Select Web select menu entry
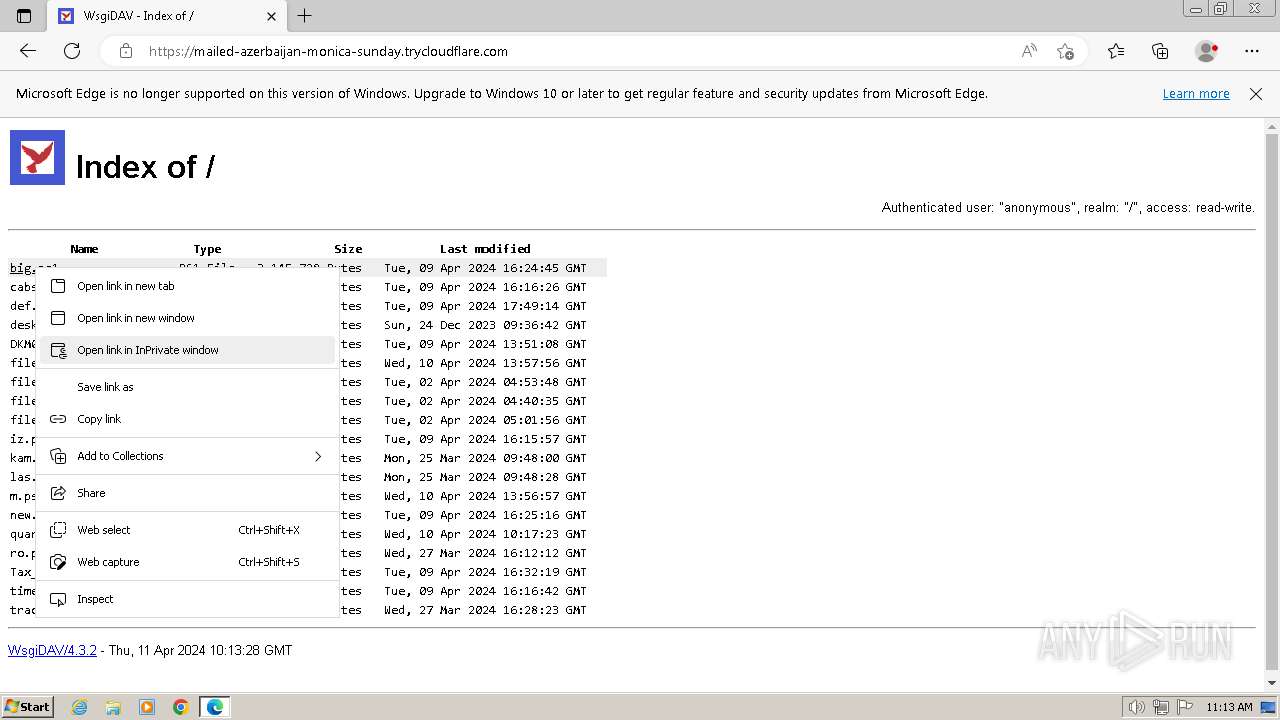1280x720 pixels. click(187, 530)
